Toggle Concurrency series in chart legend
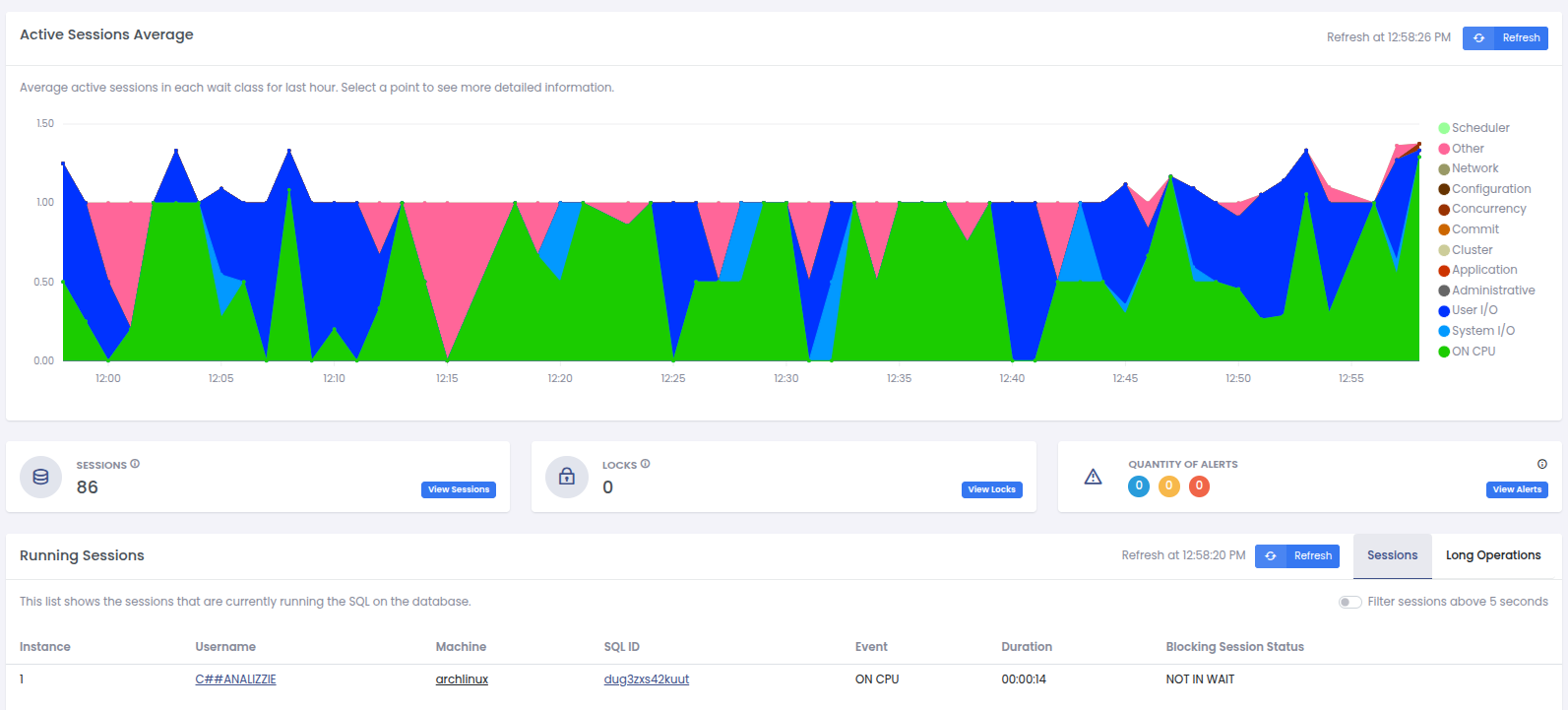The image size is (1568, 710). 1481,209
